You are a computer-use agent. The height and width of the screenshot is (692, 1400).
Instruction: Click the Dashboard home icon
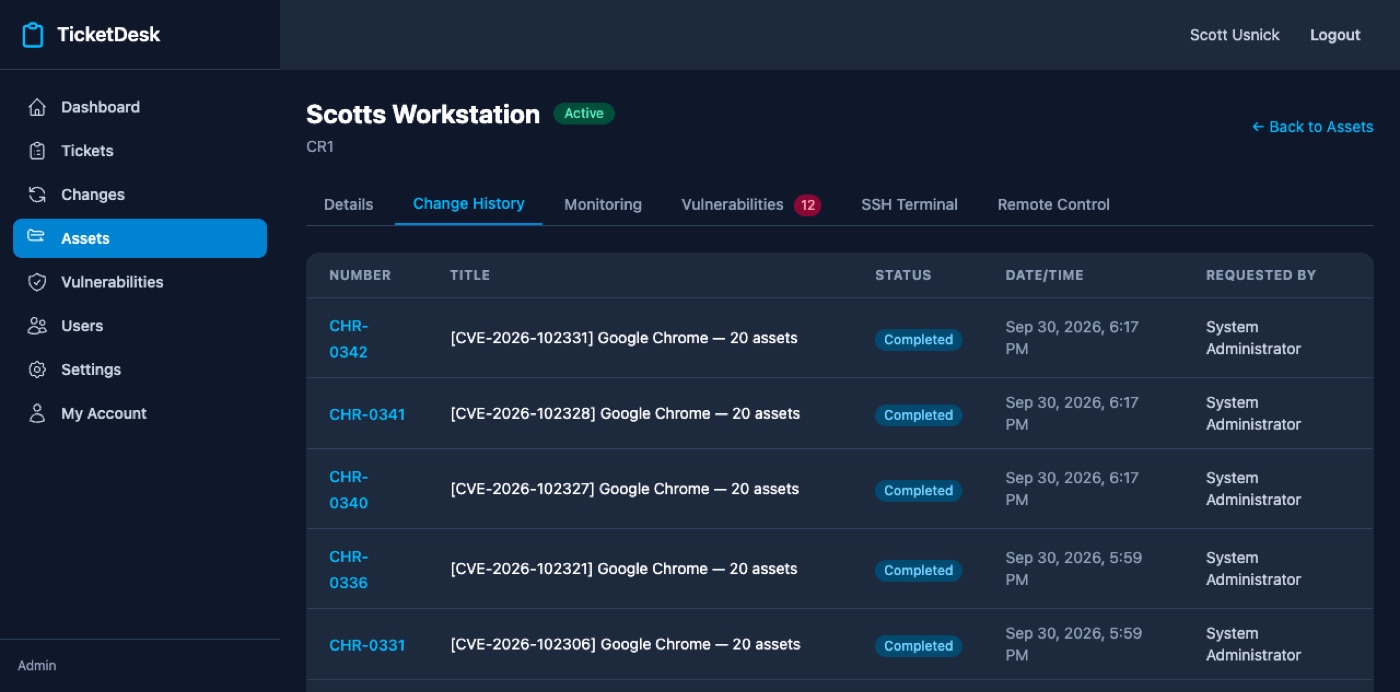(37, 107)
